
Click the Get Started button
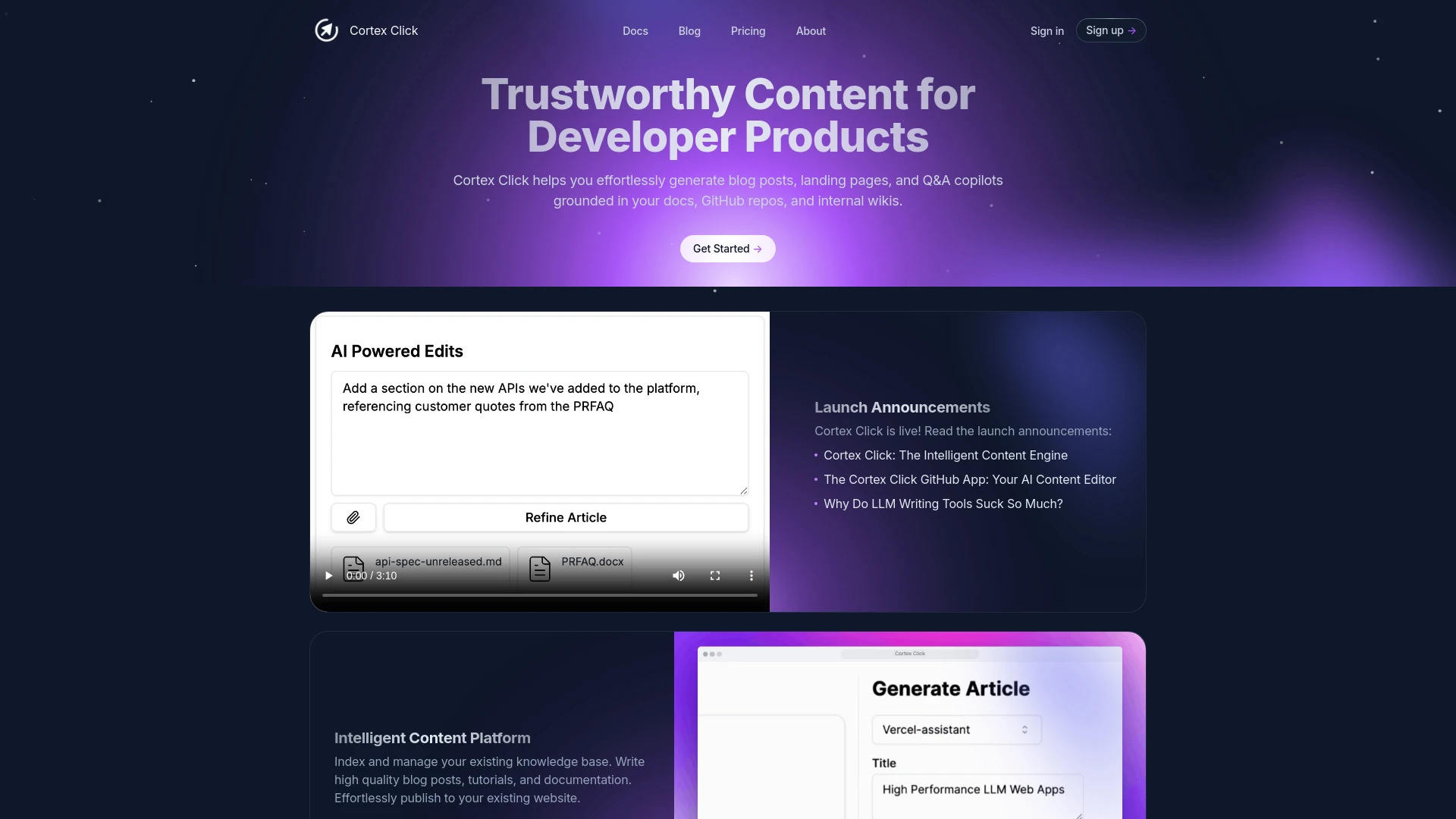[728, 248]
